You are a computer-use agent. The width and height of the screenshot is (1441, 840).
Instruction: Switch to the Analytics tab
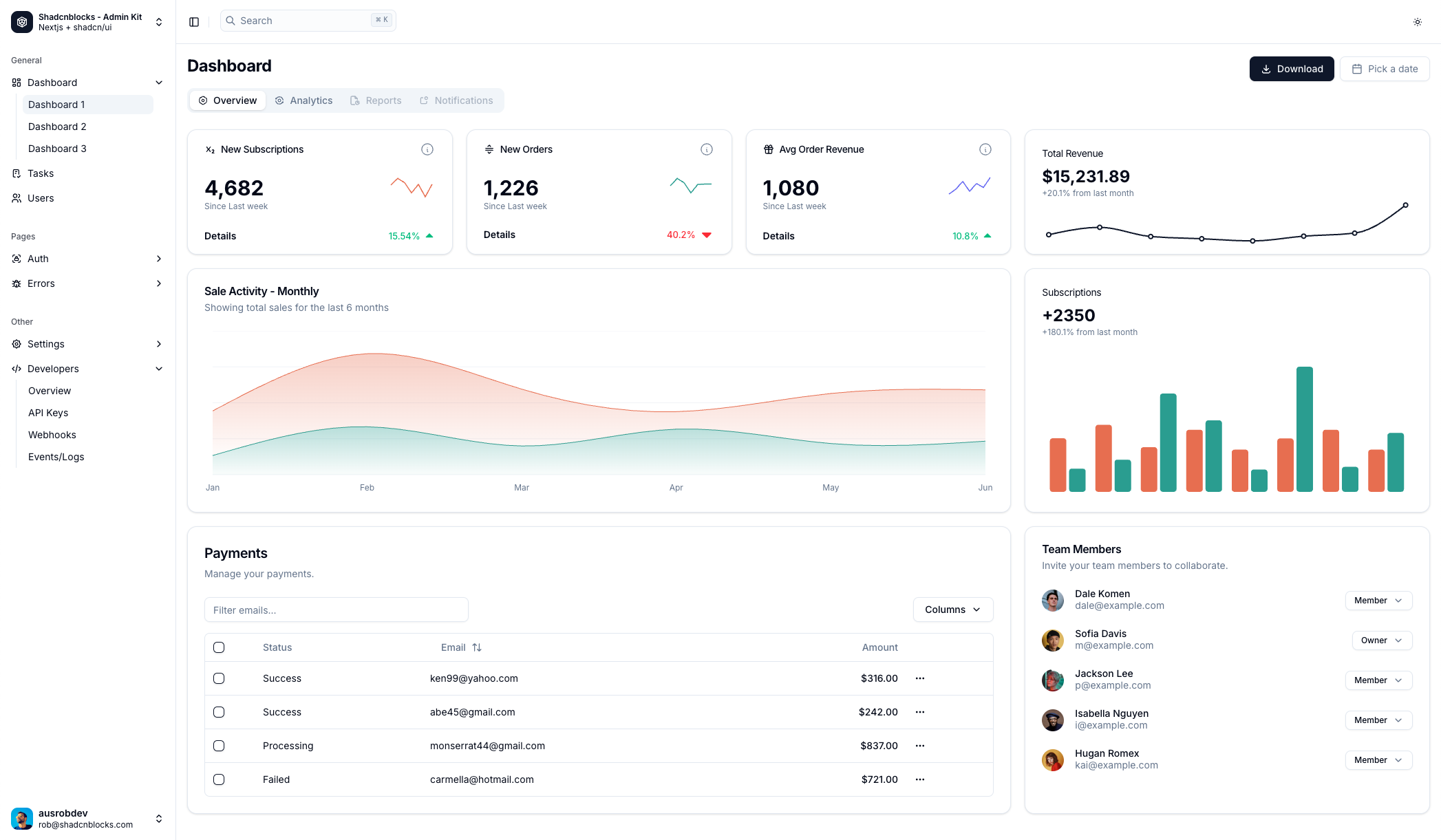(303, 100)
